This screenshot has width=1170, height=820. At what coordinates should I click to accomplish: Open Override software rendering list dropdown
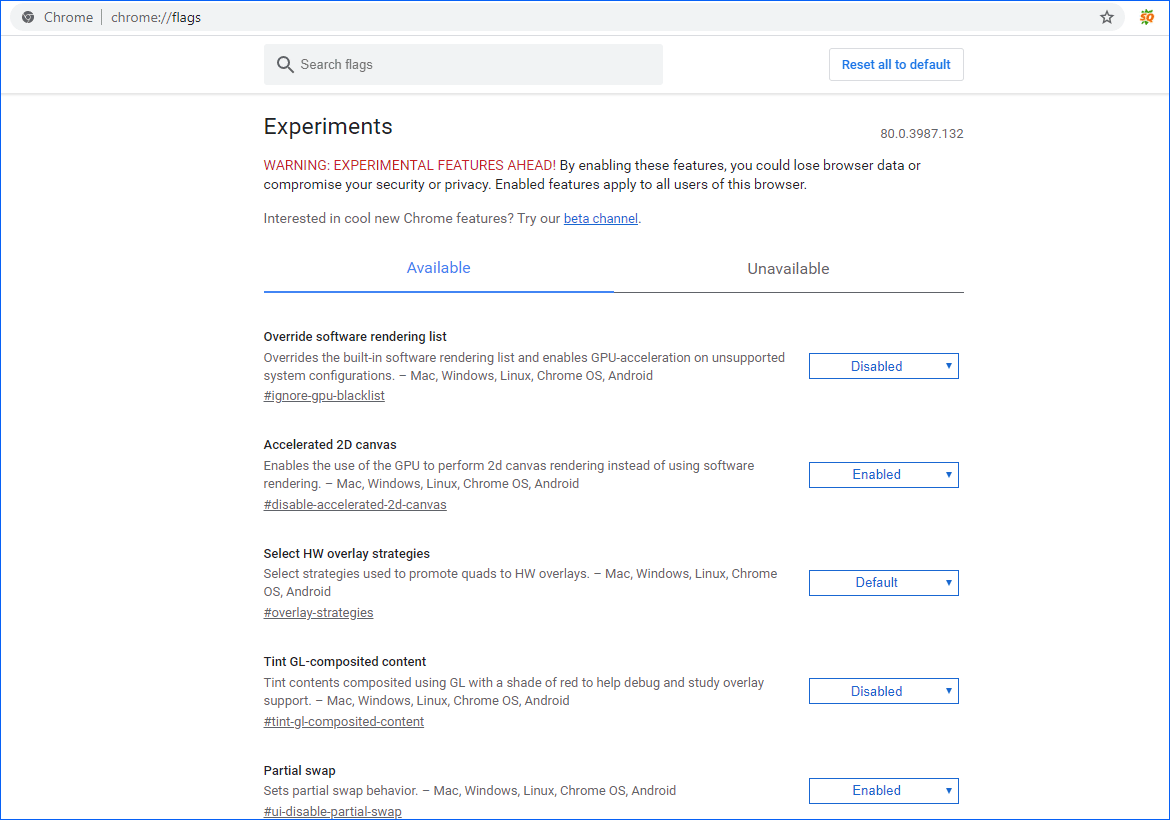tap(883, 366)
